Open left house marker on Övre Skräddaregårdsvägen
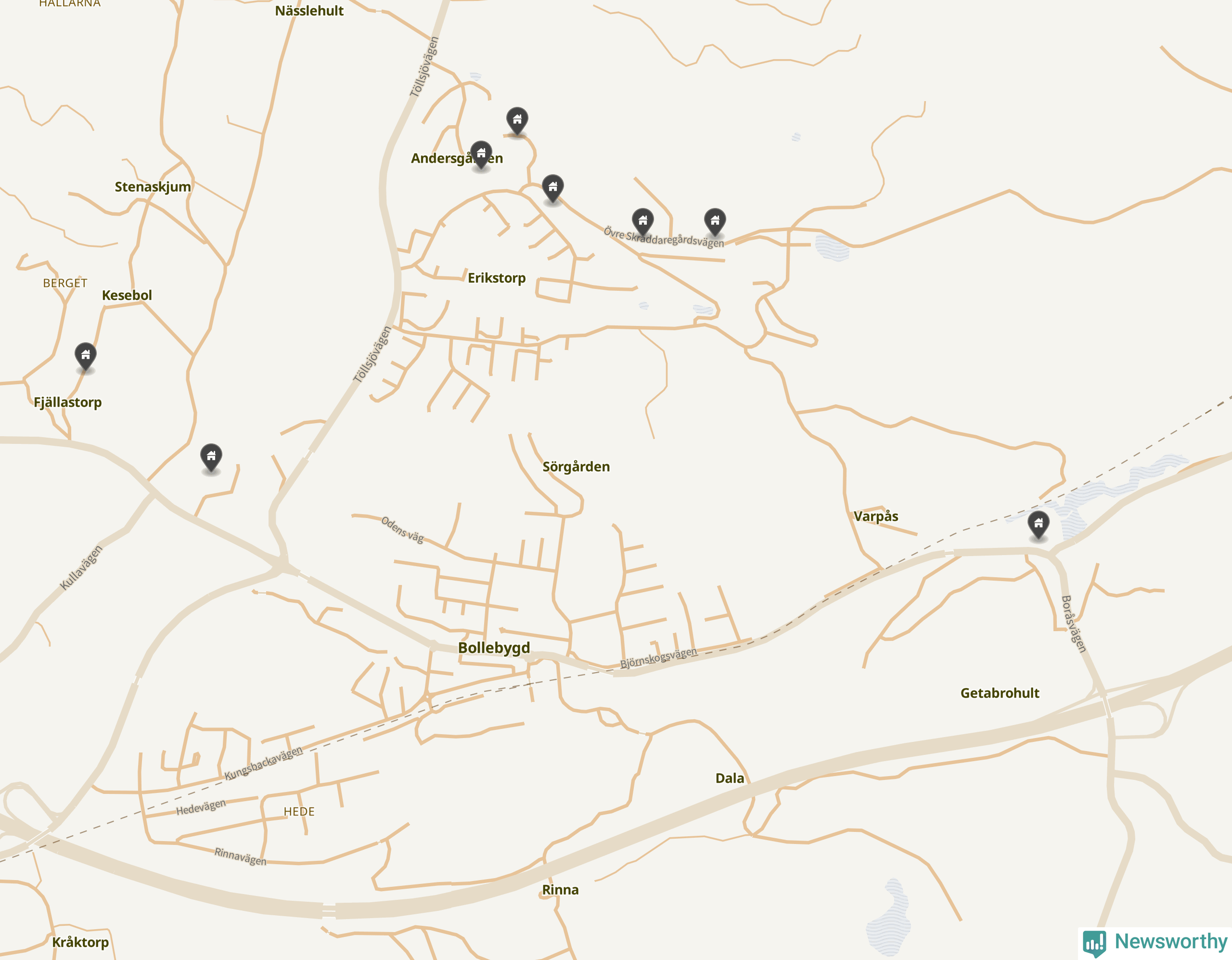 click(642, 222)
